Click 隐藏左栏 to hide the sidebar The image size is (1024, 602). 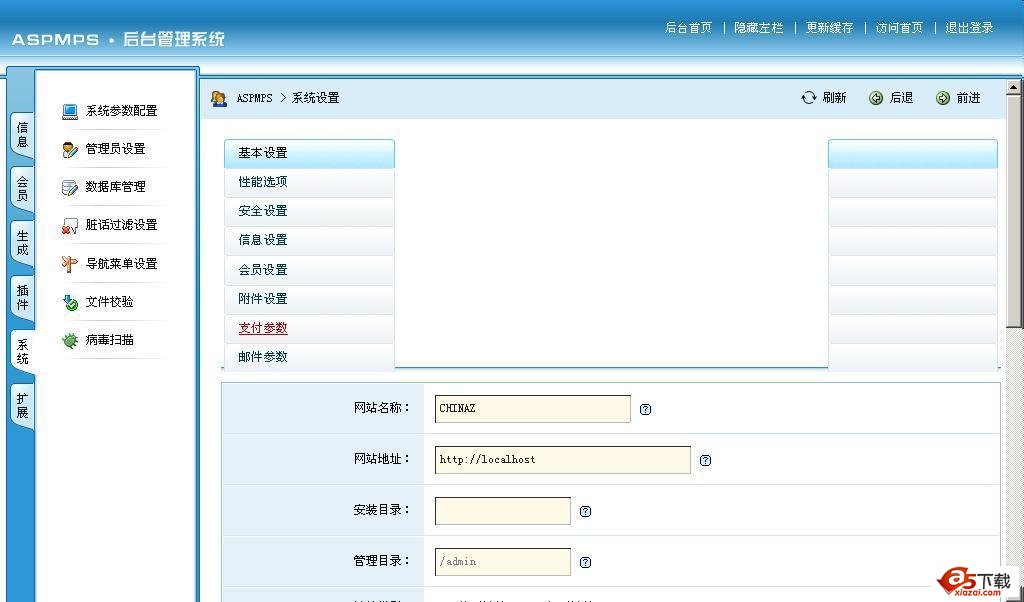(x=759, y=27)
